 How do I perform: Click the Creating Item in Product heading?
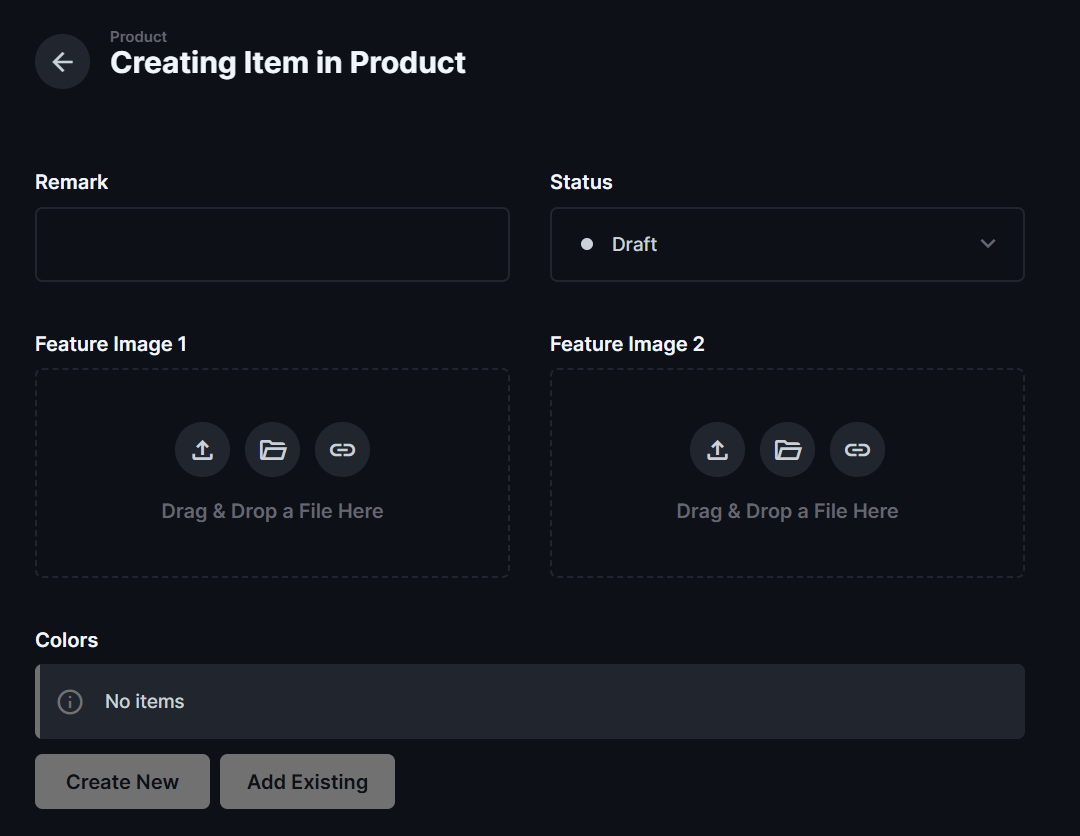(288, 62)
